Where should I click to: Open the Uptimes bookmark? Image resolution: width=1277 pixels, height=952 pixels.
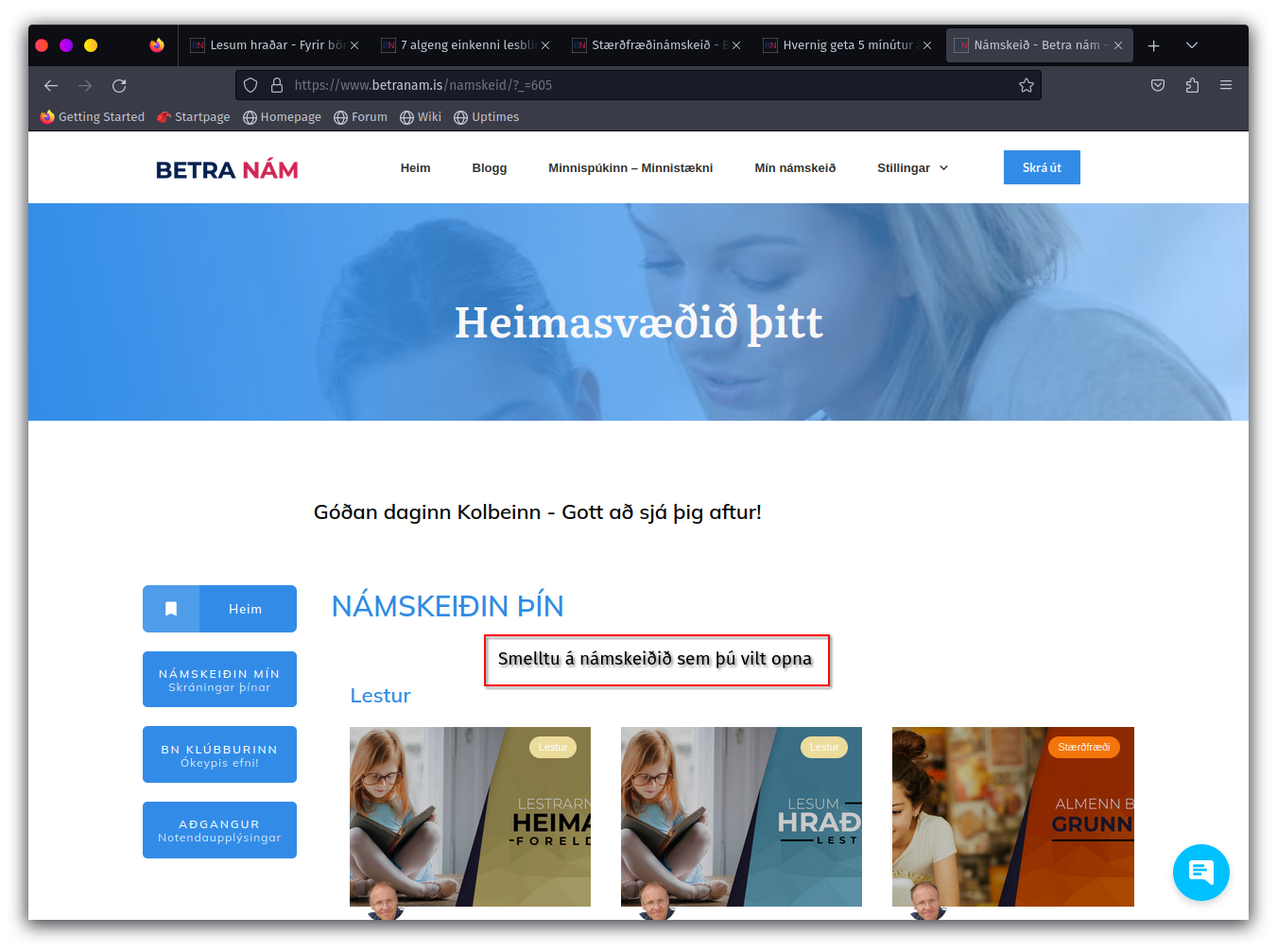point(487,117)
